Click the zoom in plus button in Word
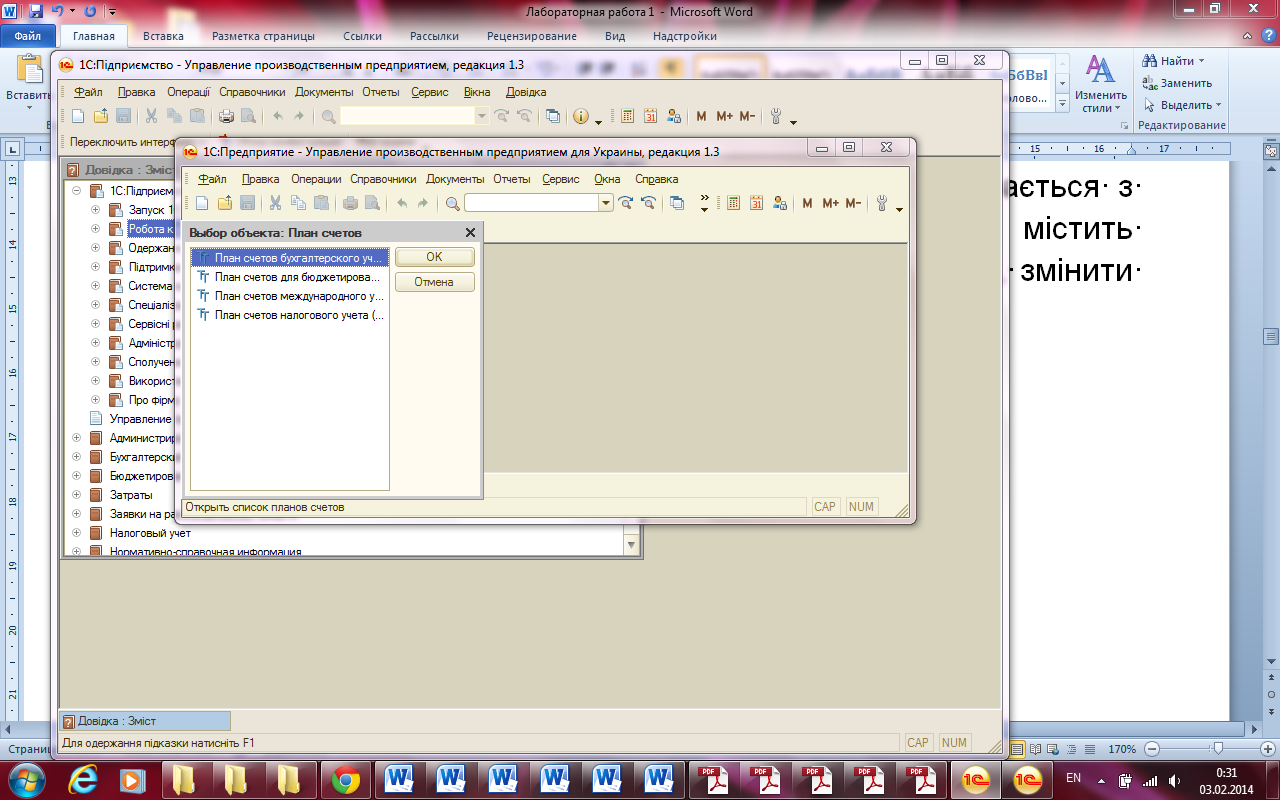The height and width of the screenshot is (800, 1280). [1268, 749]
